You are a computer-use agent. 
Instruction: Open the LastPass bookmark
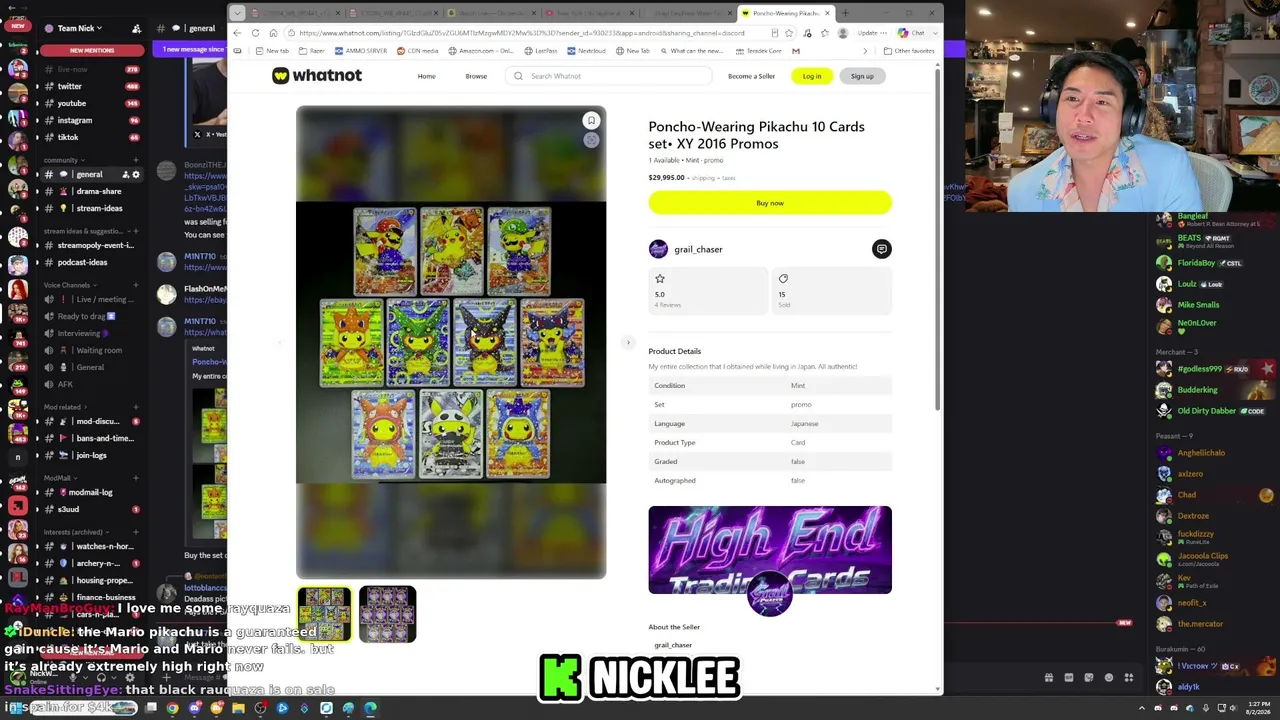[541, 51]
